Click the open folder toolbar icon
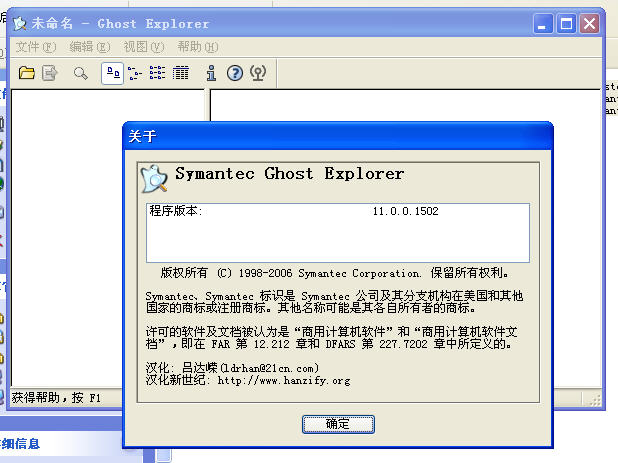This screenshot has width=618, height=463. (x=27, y=73)
